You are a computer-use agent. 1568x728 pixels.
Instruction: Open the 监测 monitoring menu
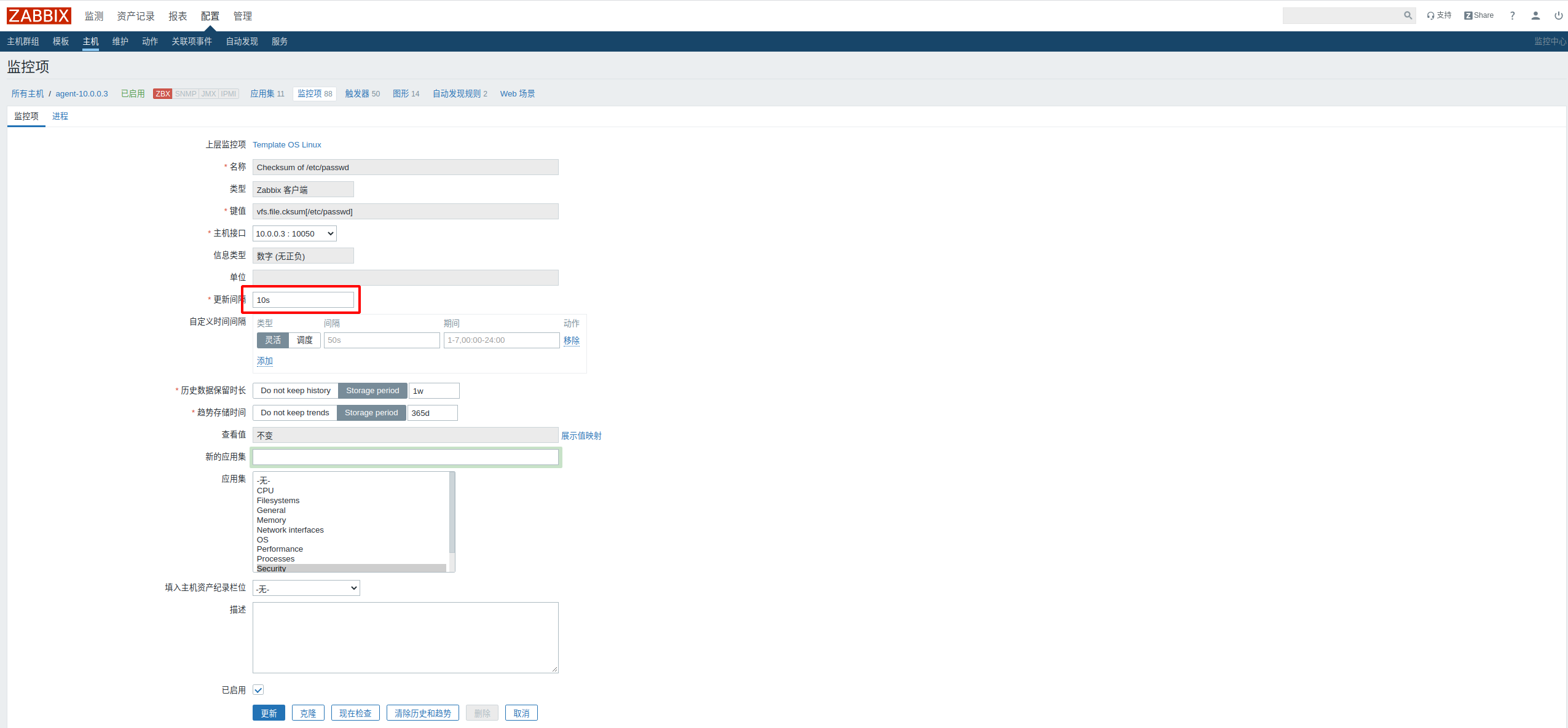pyautogui.click(x=94, y=16)
